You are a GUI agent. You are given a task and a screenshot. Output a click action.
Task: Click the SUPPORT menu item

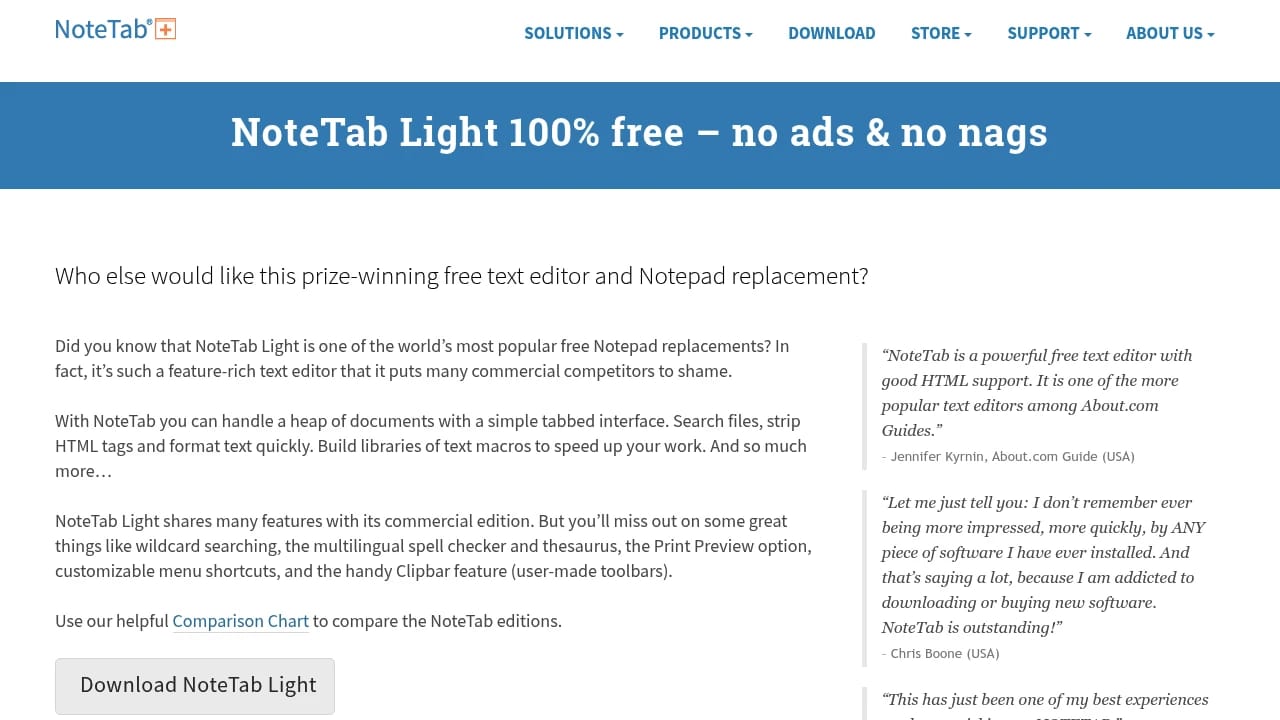click(x=1043, y=33)
